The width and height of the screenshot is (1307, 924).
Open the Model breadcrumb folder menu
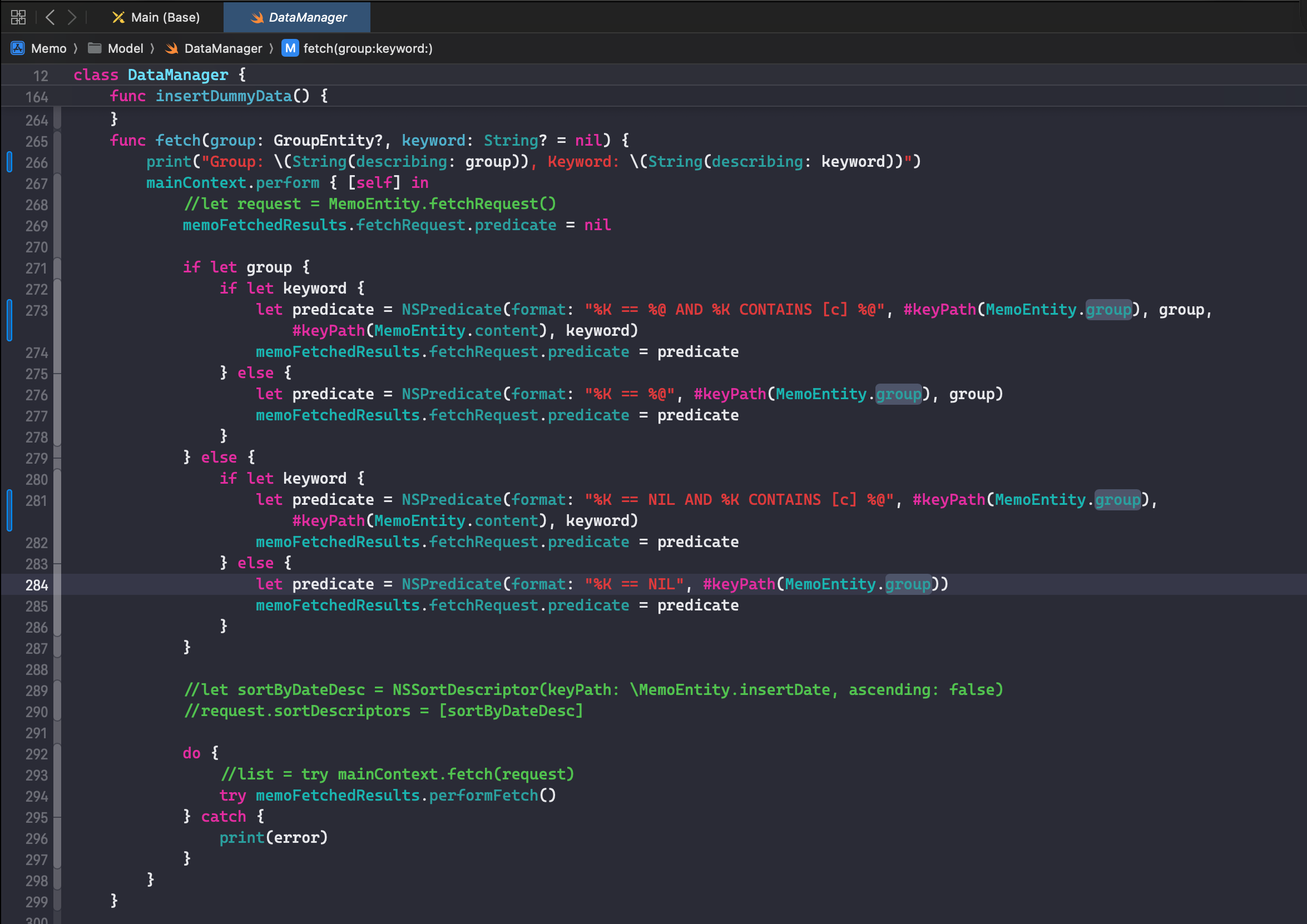pyautogui.click(x=125, y=48)
